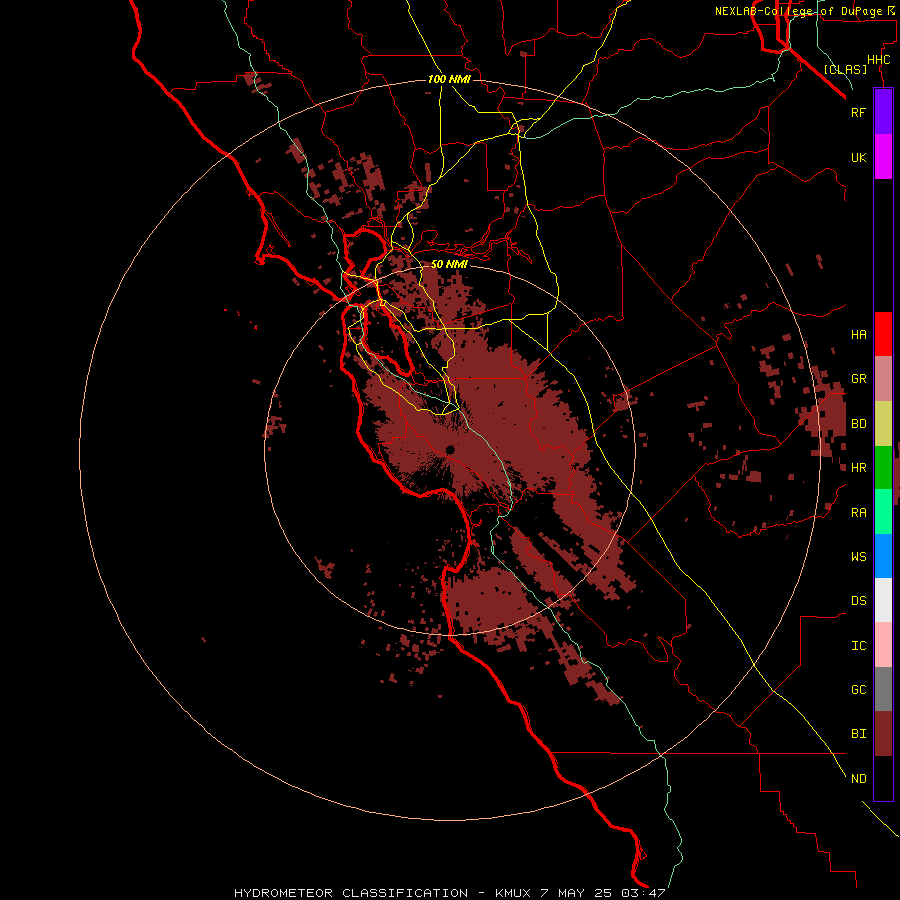Click the [CLAS] units label
Image resolution: width=900 pixels, height=900 pixels.
click(x=845, y=69)
